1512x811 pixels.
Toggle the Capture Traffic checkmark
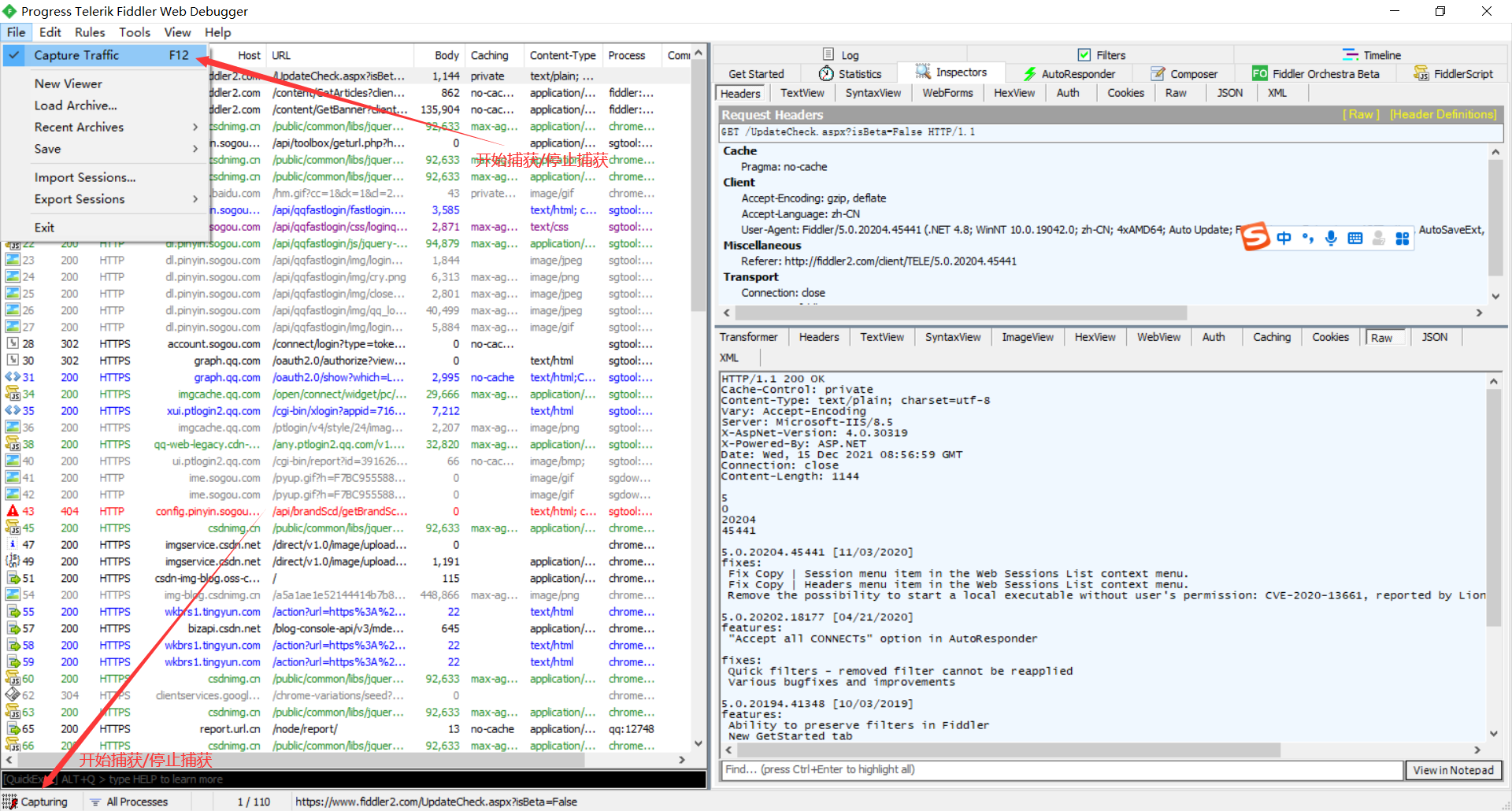(x=14, y=55)
